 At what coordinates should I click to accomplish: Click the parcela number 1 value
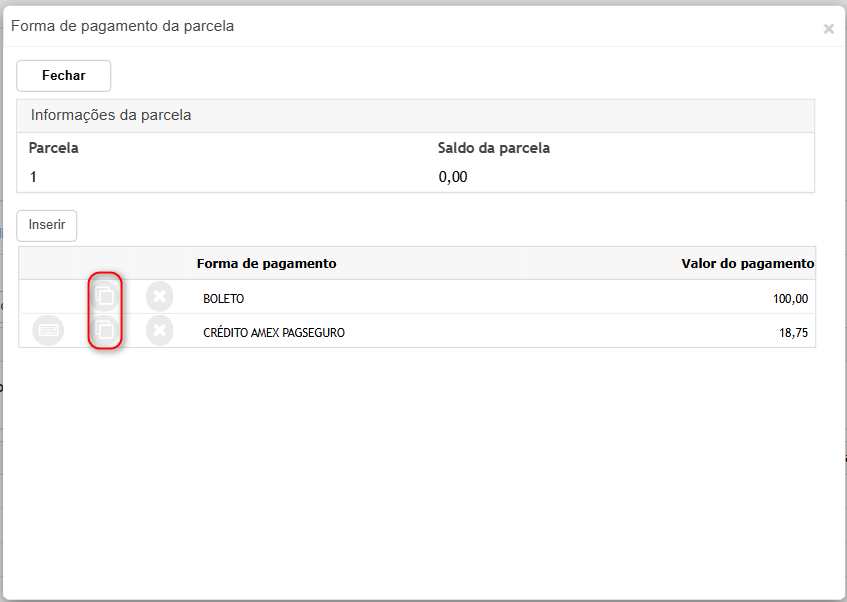coord(34,177)
